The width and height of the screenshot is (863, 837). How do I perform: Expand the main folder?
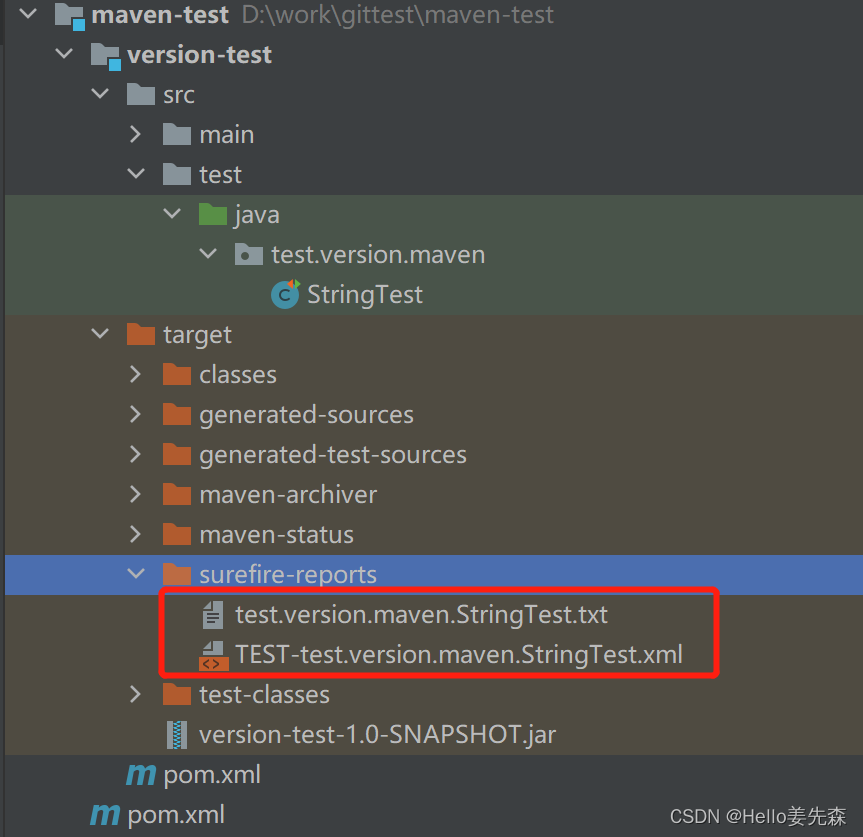coord(135,134)
